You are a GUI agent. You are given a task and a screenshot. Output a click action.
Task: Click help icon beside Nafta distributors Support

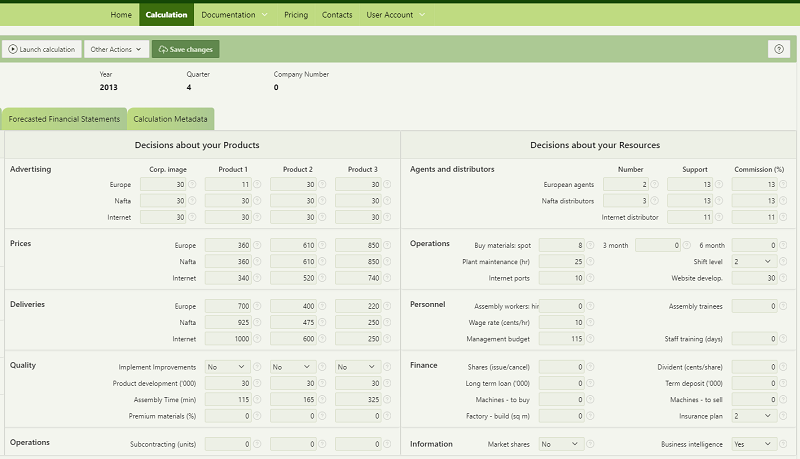[719, 200]
